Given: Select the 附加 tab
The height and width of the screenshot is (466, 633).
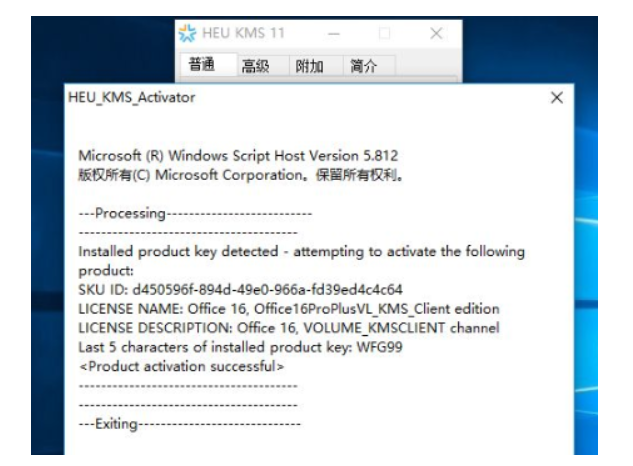Looking at the screenshot, I should tap(308, 66).
